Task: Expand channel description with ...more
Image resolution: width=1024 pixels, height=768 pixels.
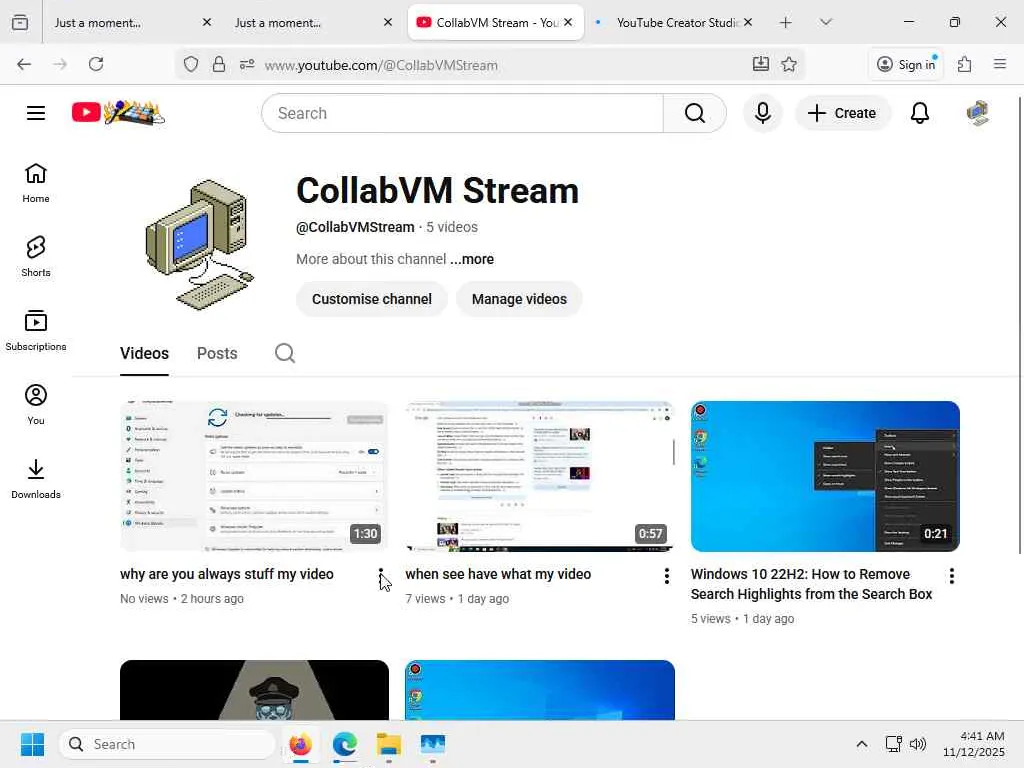Action: click(472, 259)
